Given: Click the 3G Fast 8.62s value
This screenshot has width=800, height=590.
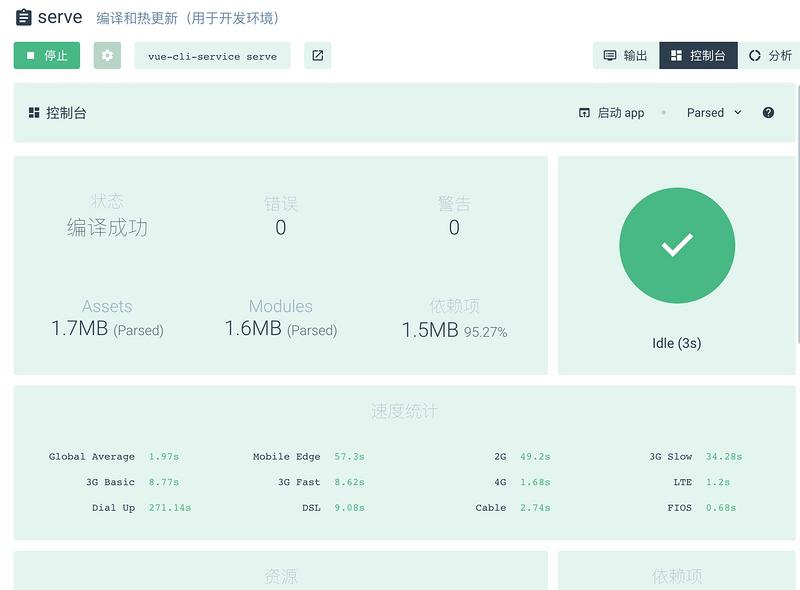Looking at the screenshot, I should (x=349, y=482).
